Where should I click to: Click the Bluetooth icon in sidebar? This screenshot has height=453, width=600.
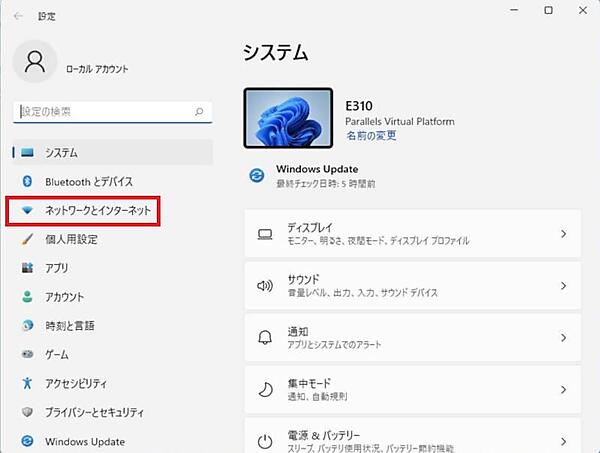coord(27,181)
